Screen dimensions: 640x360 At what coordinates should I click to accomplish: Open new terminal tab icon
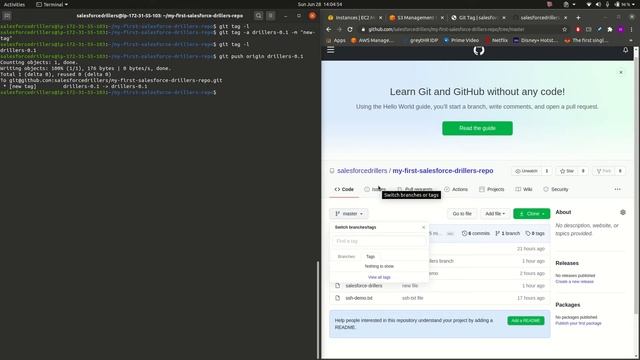[7, 16]
